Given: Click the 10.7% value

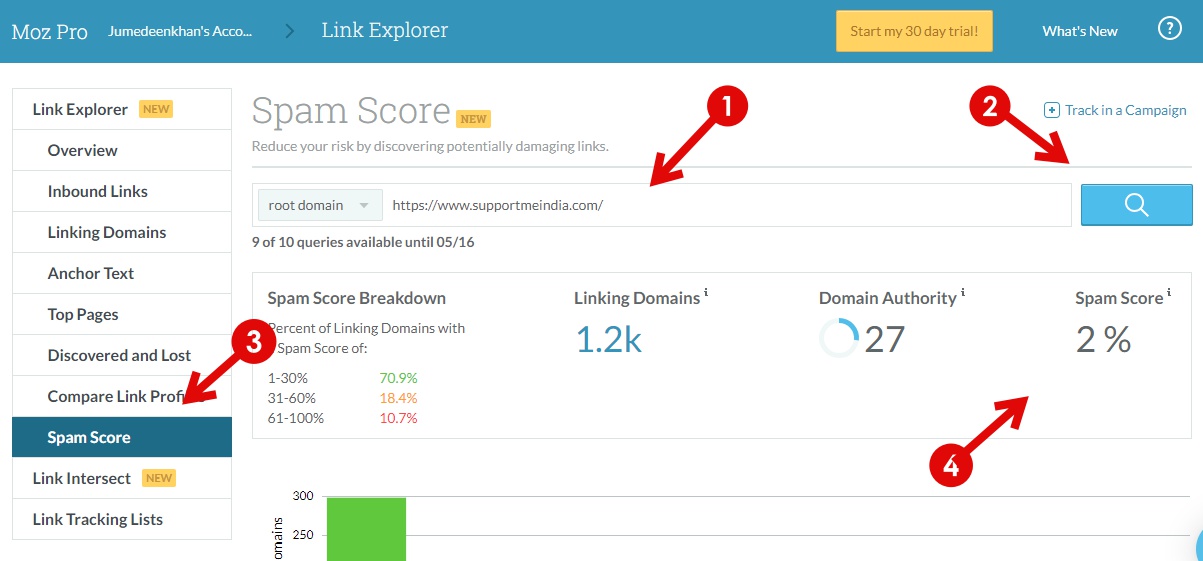Looking at the screenshot, I should coord(398,418).
